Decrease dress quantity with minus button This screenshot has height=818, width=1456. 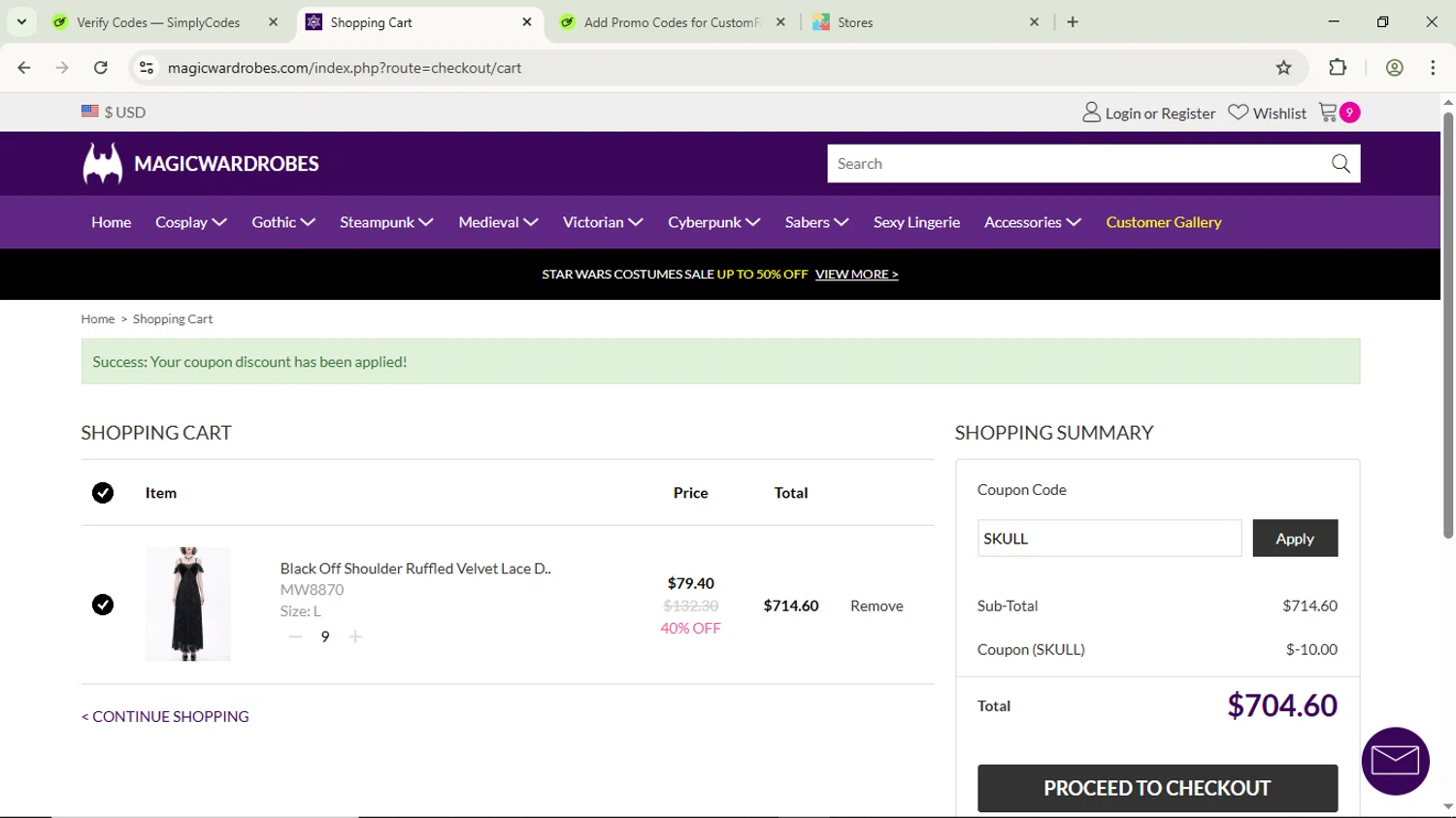(296, 637)
